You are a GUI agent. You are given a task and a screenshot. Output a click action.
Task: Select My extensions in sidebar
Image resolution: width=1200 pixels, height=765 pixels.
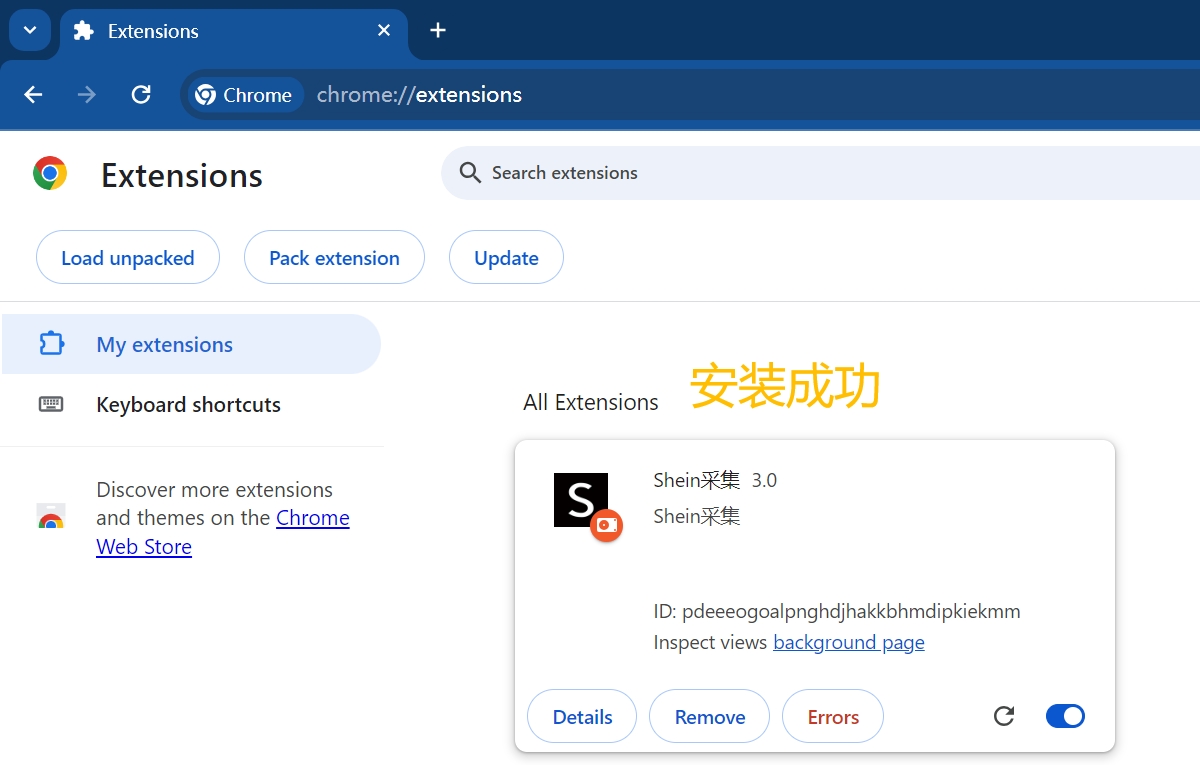point(191,344)
